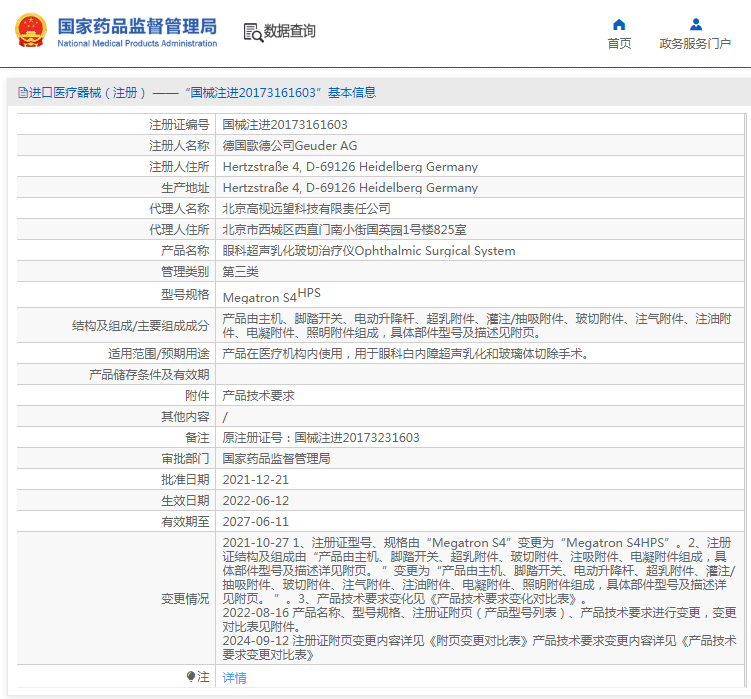Open the 数据查询 search icon
The height and width of the screenshot is (699, 751).
(x=253, y=33)
